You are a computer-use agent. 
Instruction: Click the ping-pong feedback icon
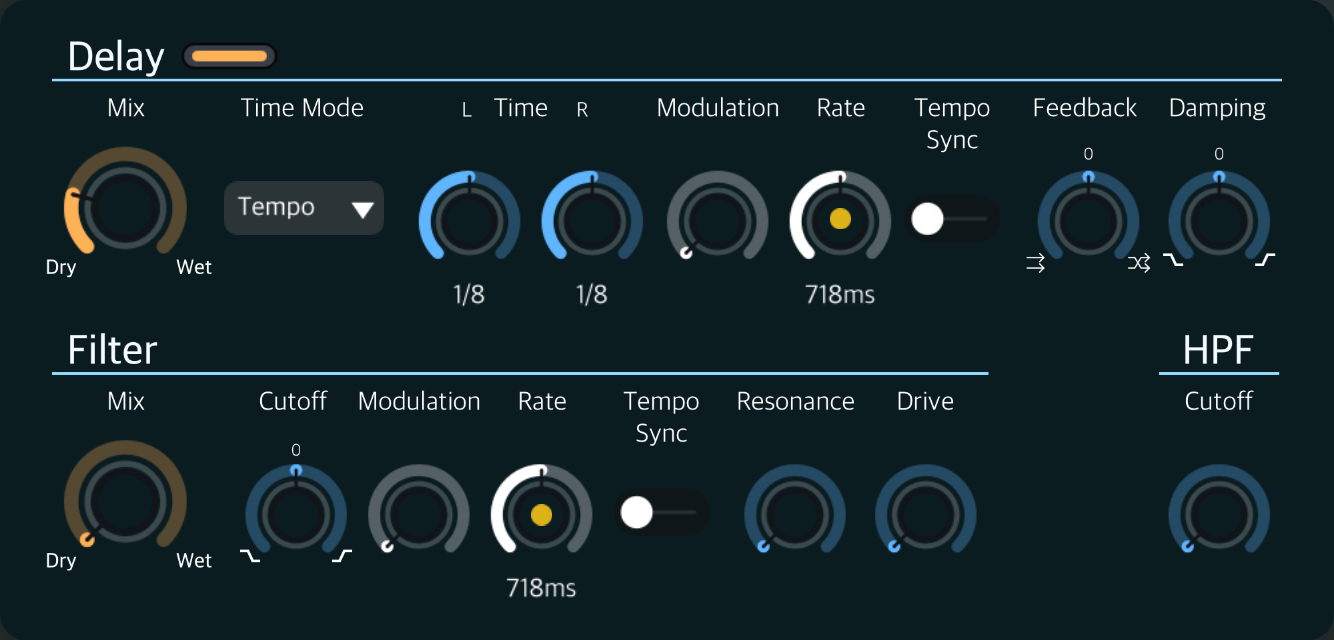pyautogui.click(x=1139, y=264)
